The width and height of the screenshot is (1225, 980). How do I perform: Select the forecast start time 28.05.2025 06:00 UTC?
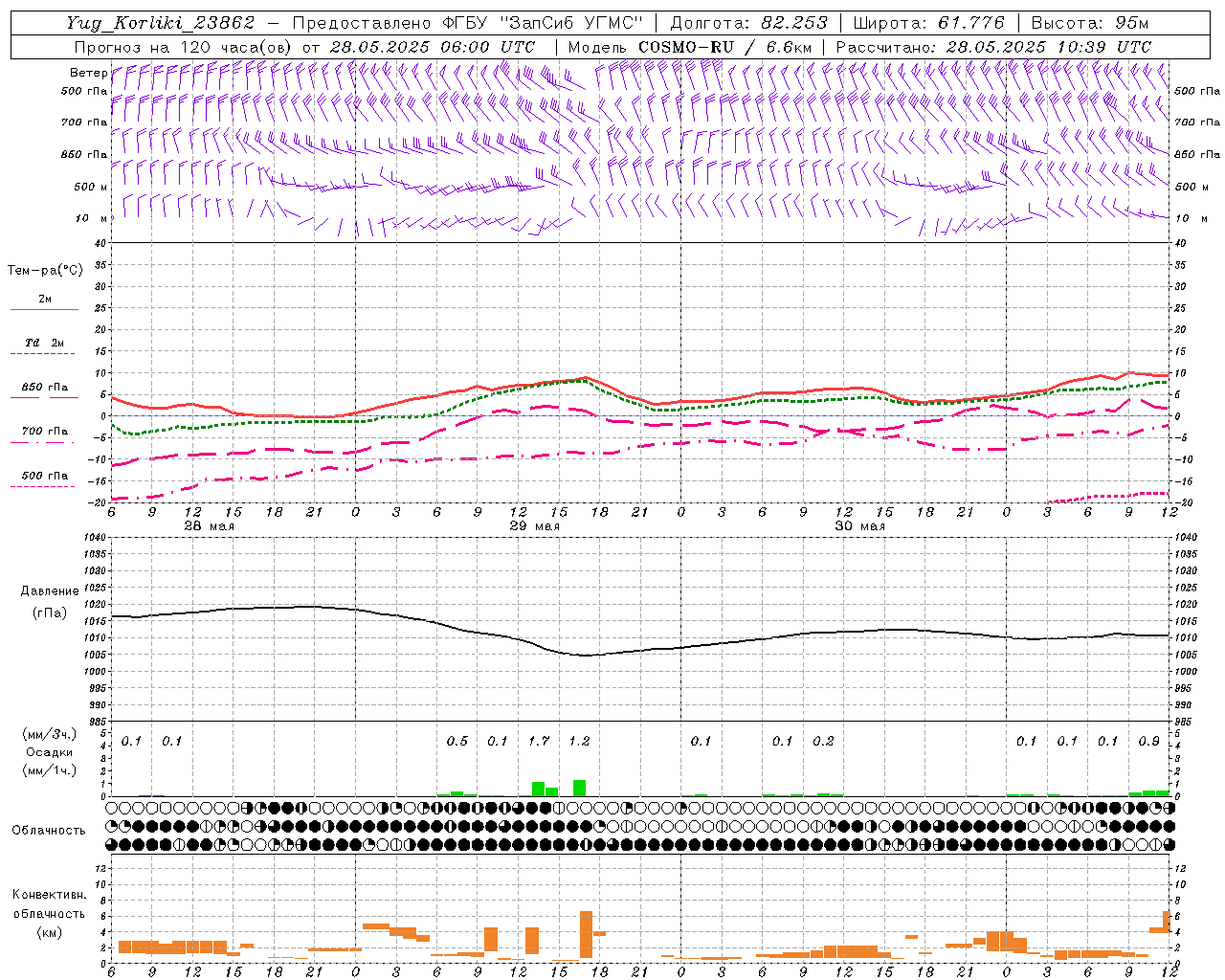(433, 47)
